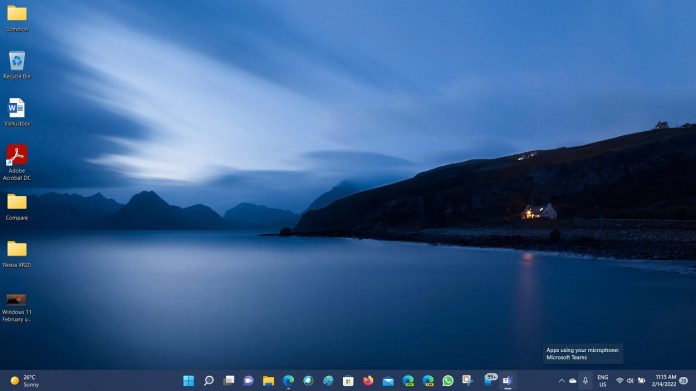Screen dimensions: 696x391
Task: Open weather widget showing Sunny
Action: [x=25, y=381]
